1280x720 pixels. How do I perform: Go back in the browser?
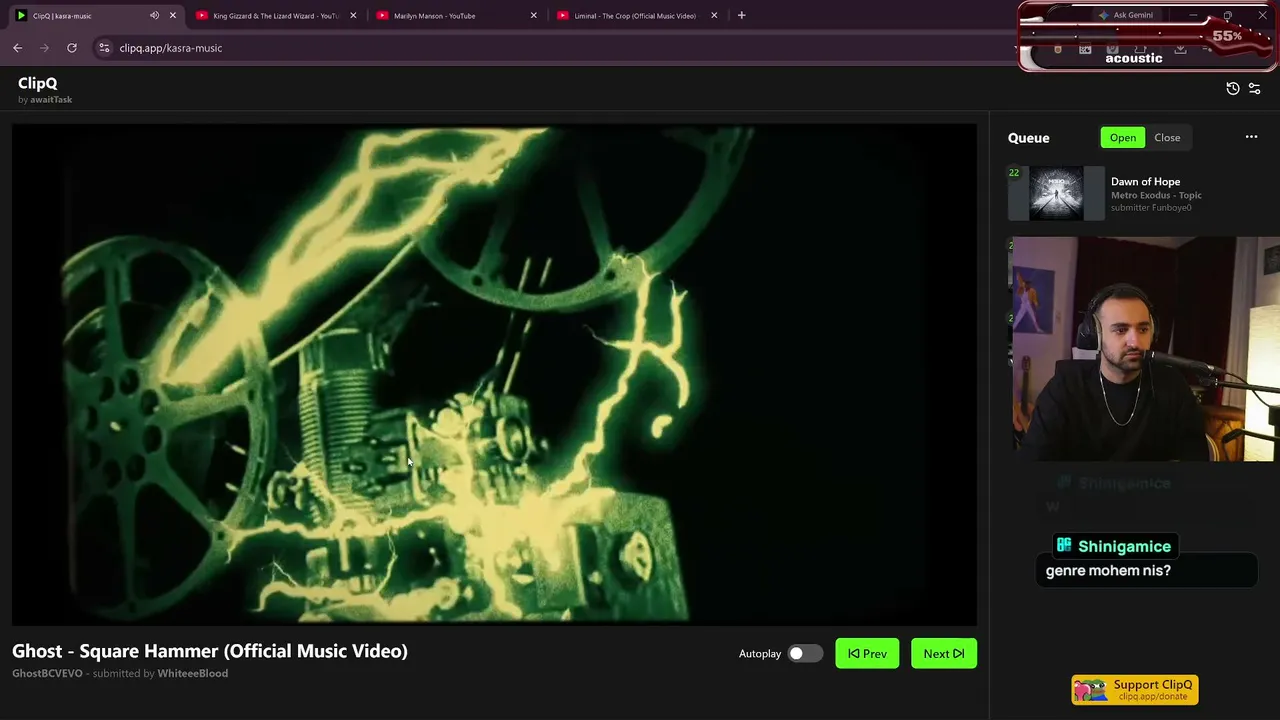pyautogui.click(x=17, y=48)
